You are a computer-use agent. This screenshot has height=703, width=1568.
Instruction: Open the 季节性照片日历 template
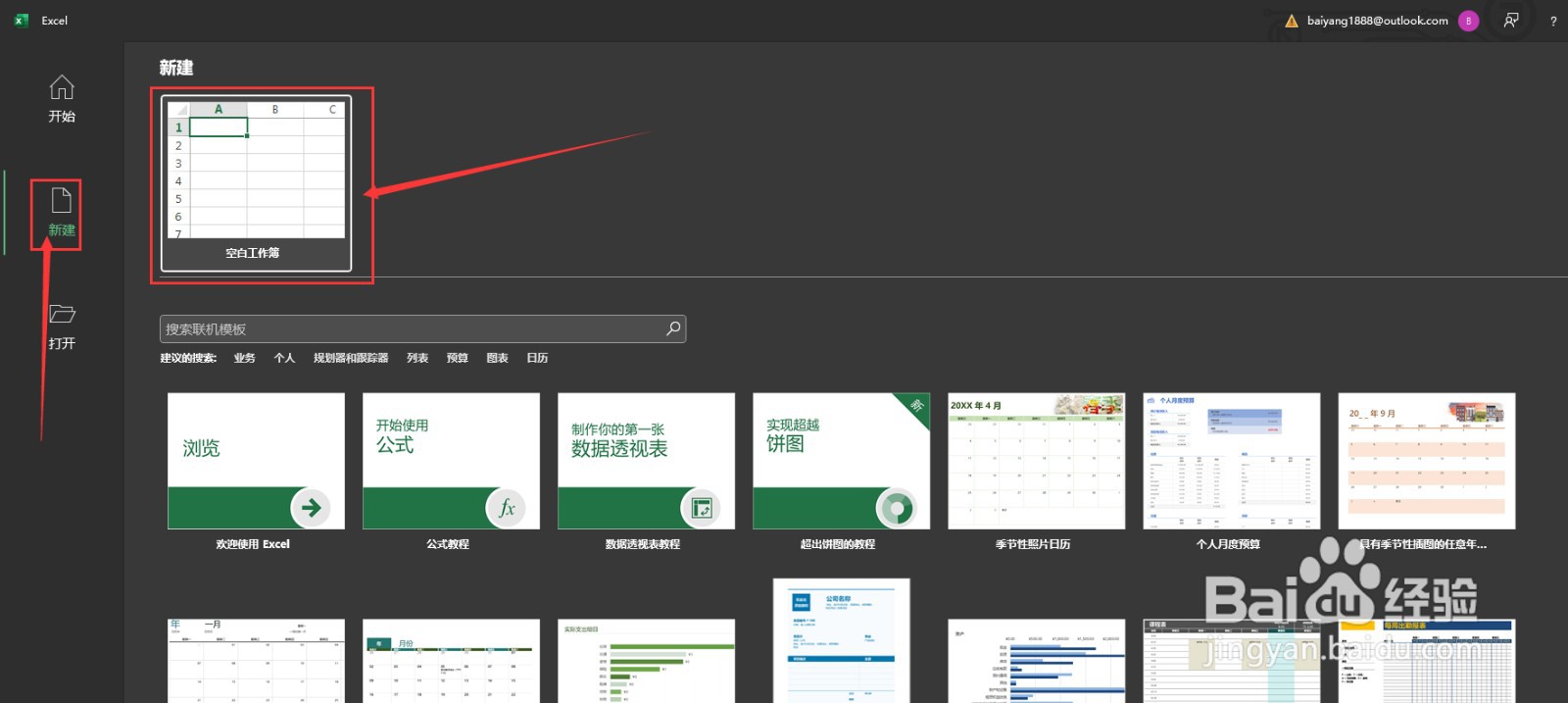point(1036,473)
